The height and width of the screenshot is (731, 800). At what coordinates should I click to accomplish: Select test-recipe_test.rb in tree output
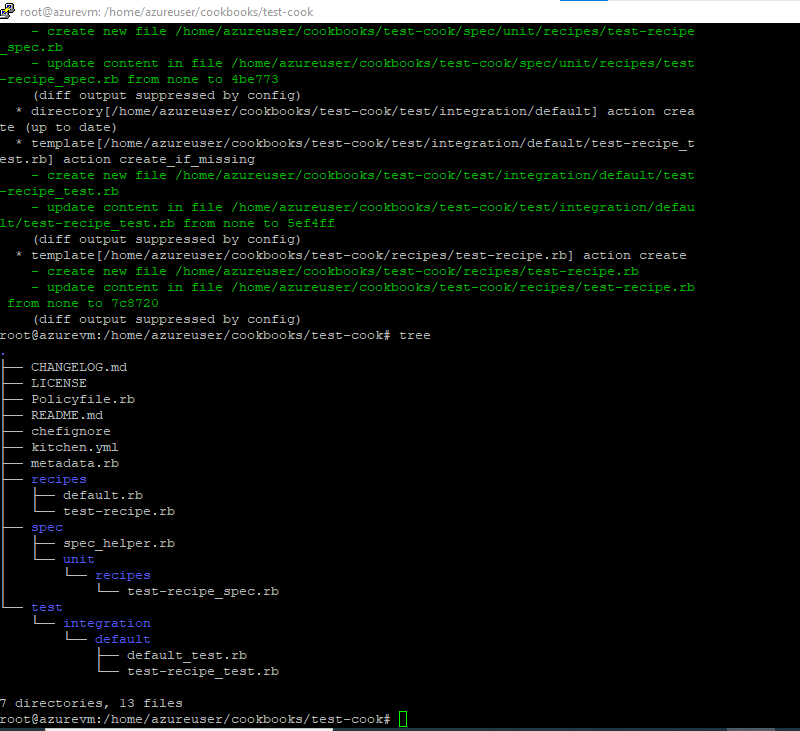[203, 671]
